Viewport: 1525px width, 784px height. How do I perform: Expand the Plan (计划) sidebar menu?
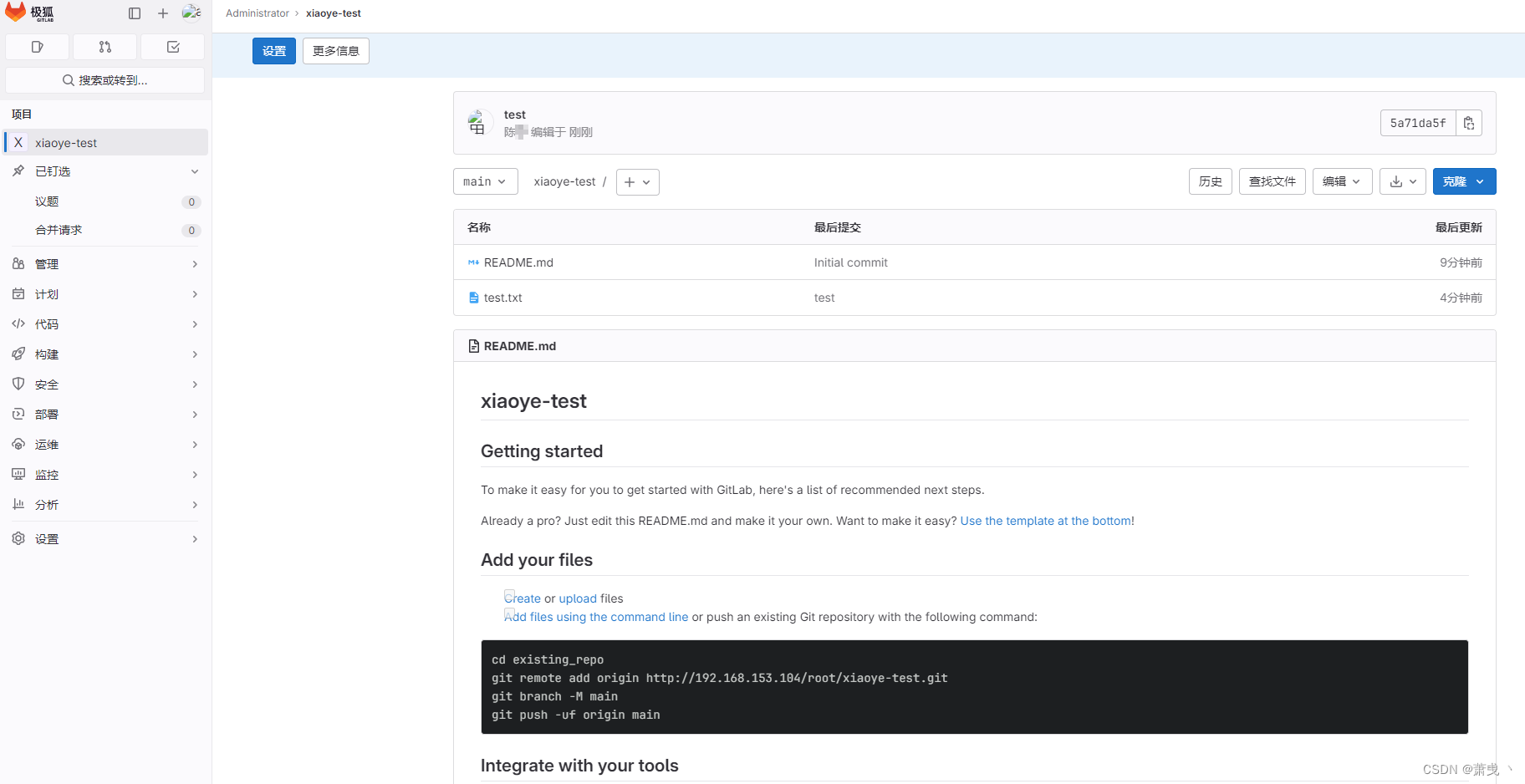[105, 294]
